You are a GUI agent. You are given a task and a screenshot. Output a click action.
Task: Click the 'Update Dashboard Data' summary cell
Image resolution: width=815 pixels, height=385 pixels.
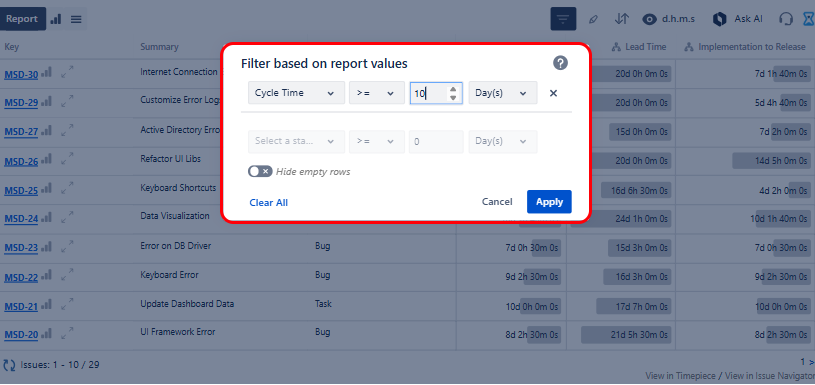pyautogui.click(x=187, y=304)
